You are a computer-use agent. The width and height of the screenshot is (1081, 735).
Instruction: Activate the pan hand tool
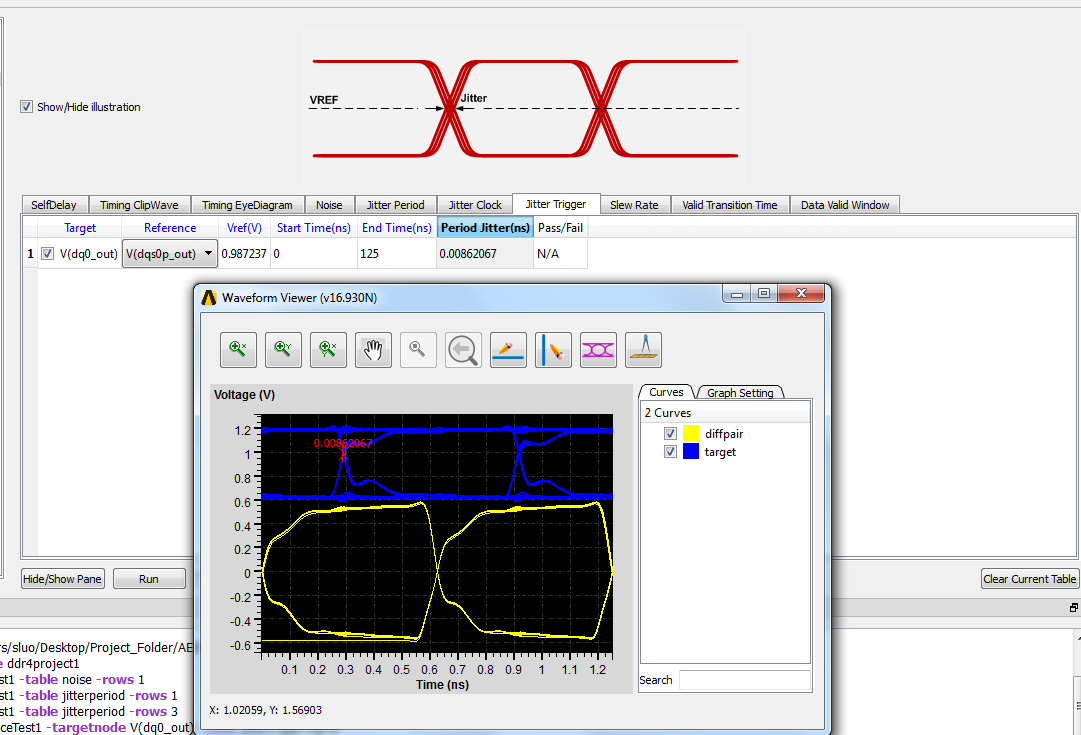pos(373,349)
